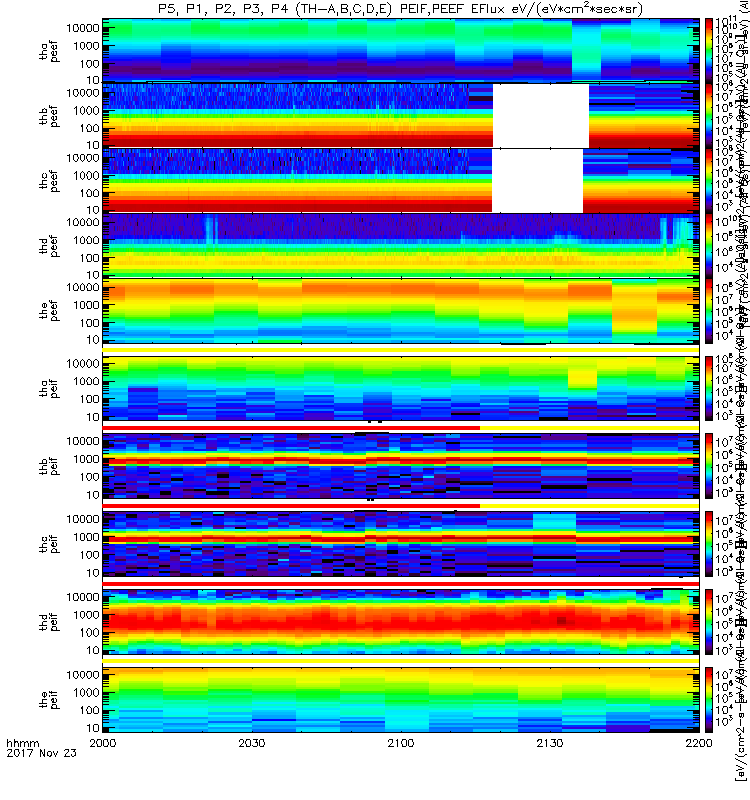Click the 10000 tick label on thd peif axis
This screenshot has height=800, width=750.
click(x=83, y=597)
